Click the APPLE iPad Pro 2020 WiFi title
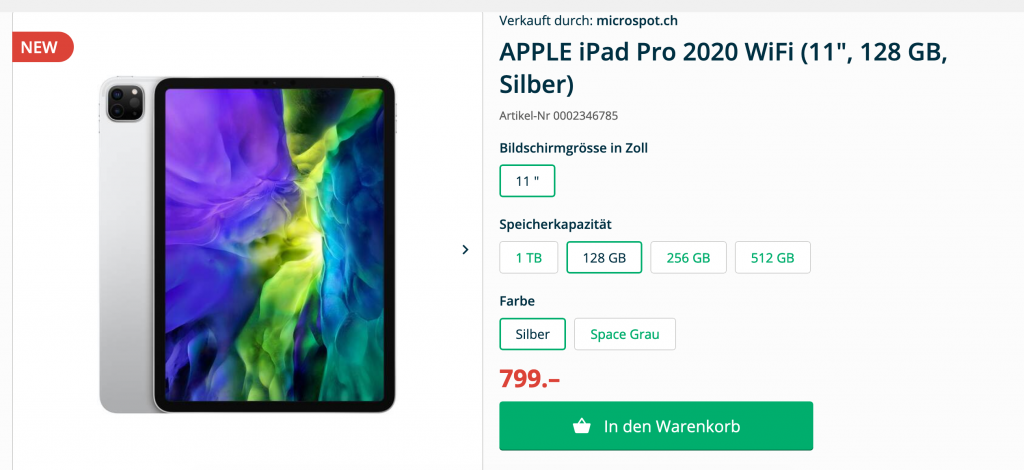Image resolution: width=1024 pixels, height=470 pixels. [x=723, y=68]
